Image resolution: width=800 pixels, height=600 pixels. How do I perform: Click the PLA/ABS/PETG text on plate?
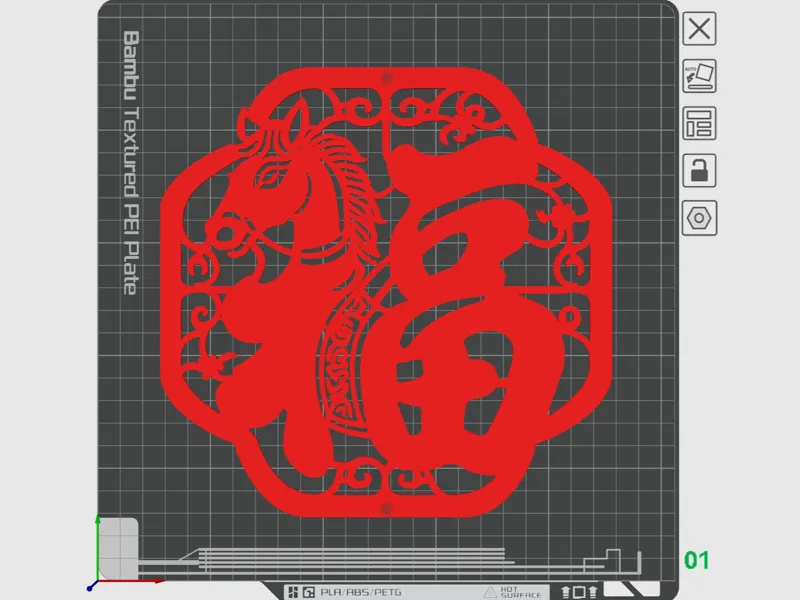coord(361,592)
